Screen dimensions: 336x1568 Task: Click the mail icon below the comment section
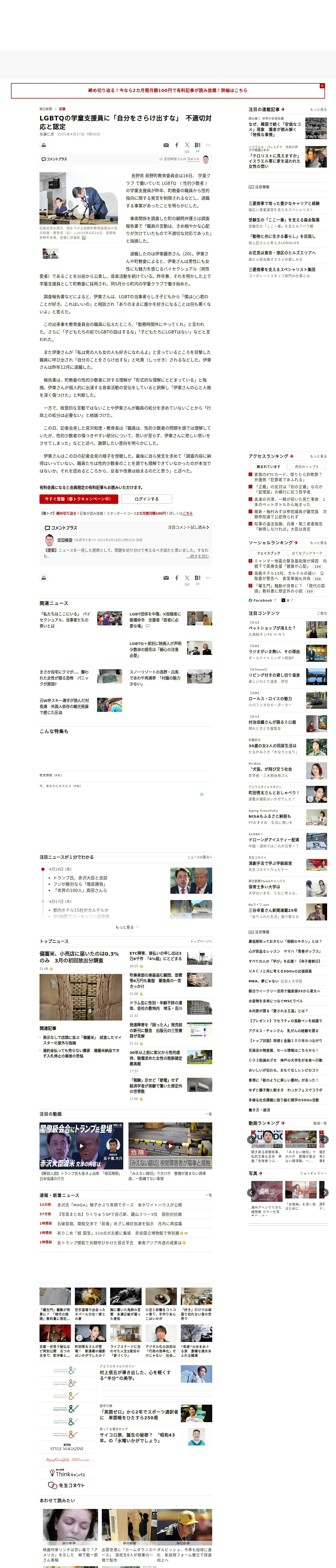click(x=166, y=578)
